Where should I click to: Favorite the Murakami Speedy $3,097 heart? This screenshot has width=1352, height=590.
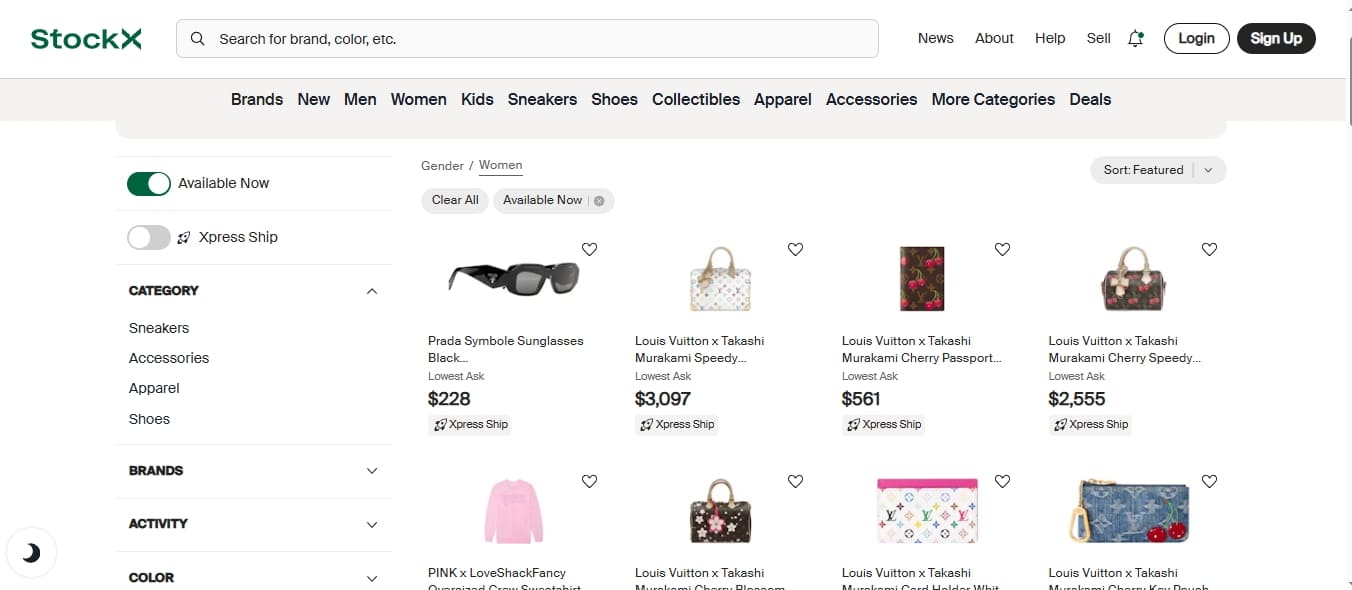click(x=795, y=249)
